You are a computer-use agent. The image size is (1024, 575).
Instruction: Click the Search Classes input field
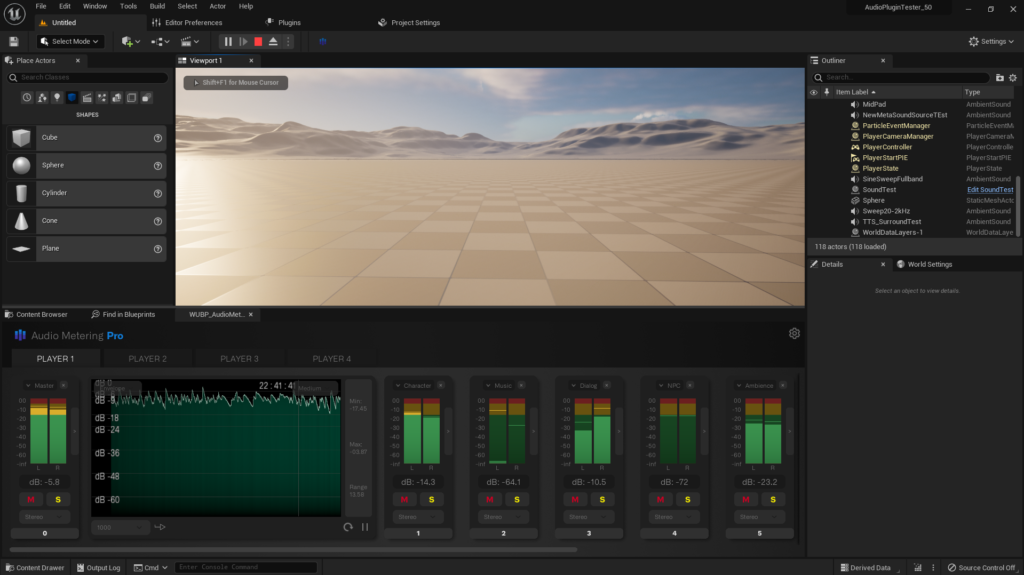click(90, 77)
